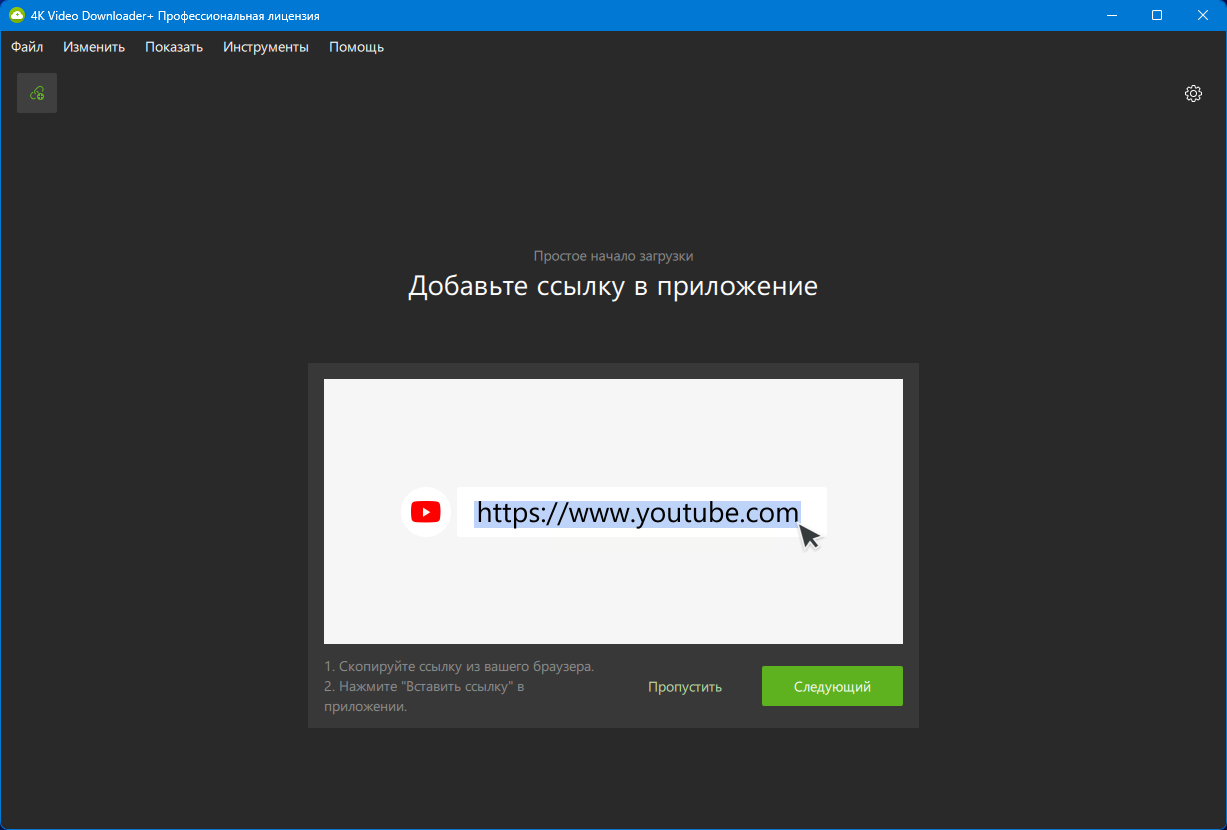The width and height of the screenshot is (1227, 830).
Task: Click the 'Простое начало загрузки' subtitle
Action: point(613,256)
